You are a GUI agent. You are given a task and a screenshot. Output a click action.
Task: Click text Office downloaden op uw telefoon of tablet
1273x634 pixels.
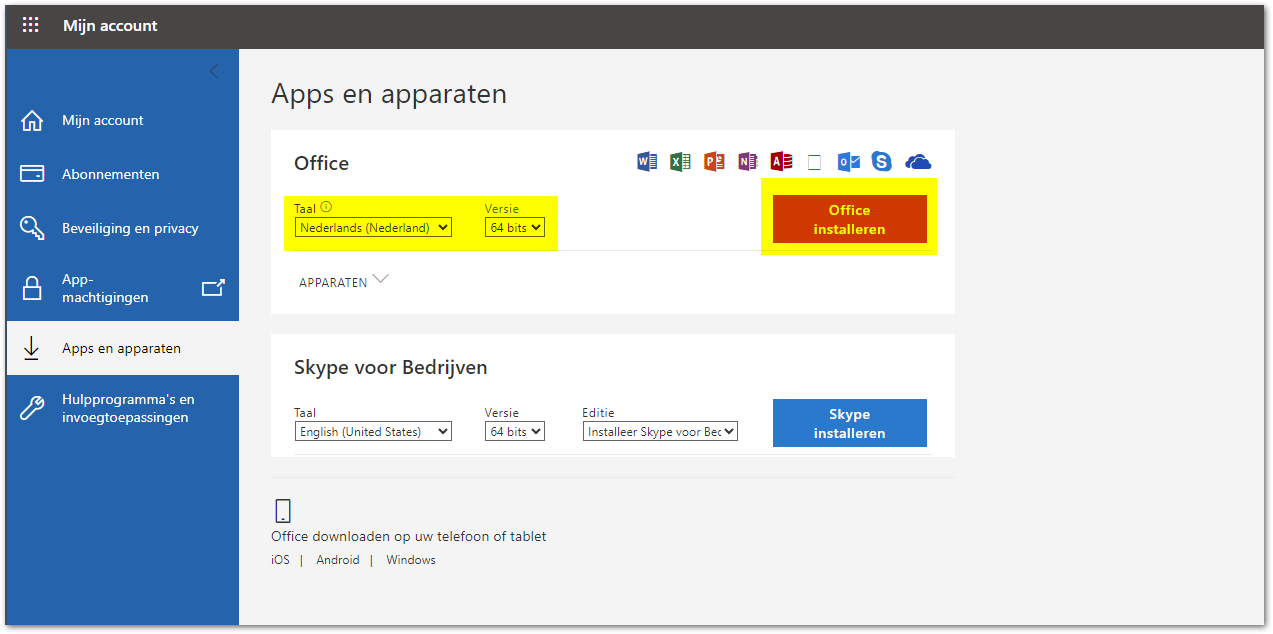coord(409,536)
